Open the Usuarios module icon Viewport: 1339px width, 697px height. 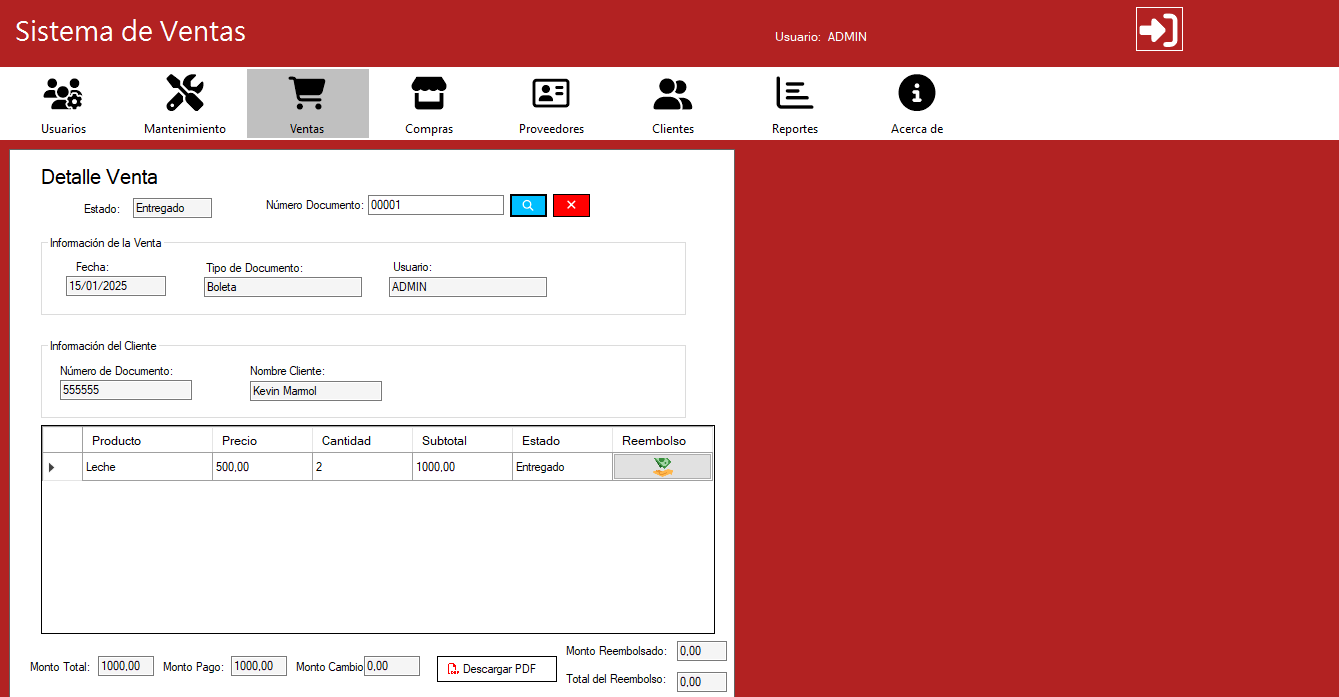pos(63,94)
